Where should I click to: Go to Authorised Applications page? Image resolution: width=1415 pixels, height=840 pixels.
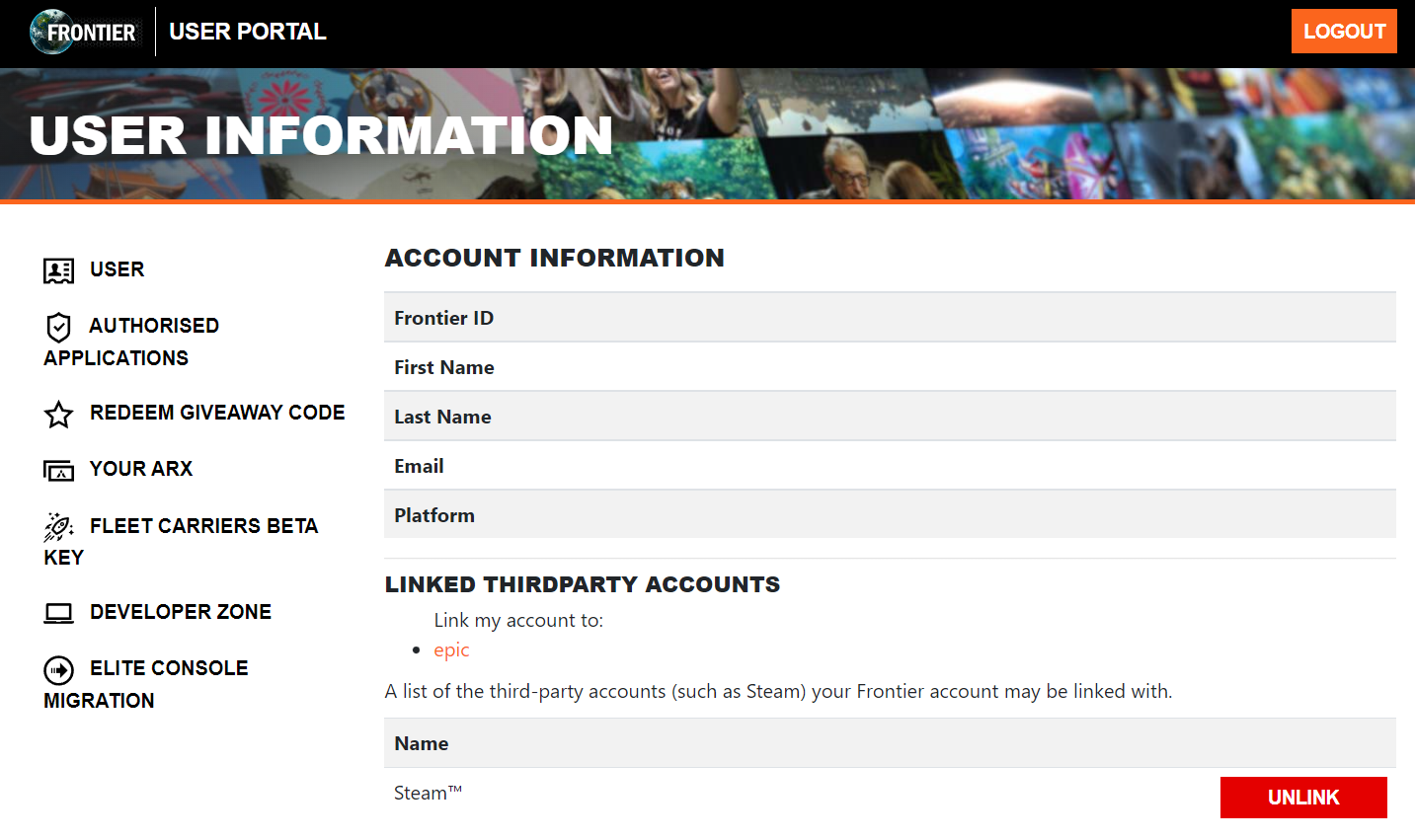[153, 326]
